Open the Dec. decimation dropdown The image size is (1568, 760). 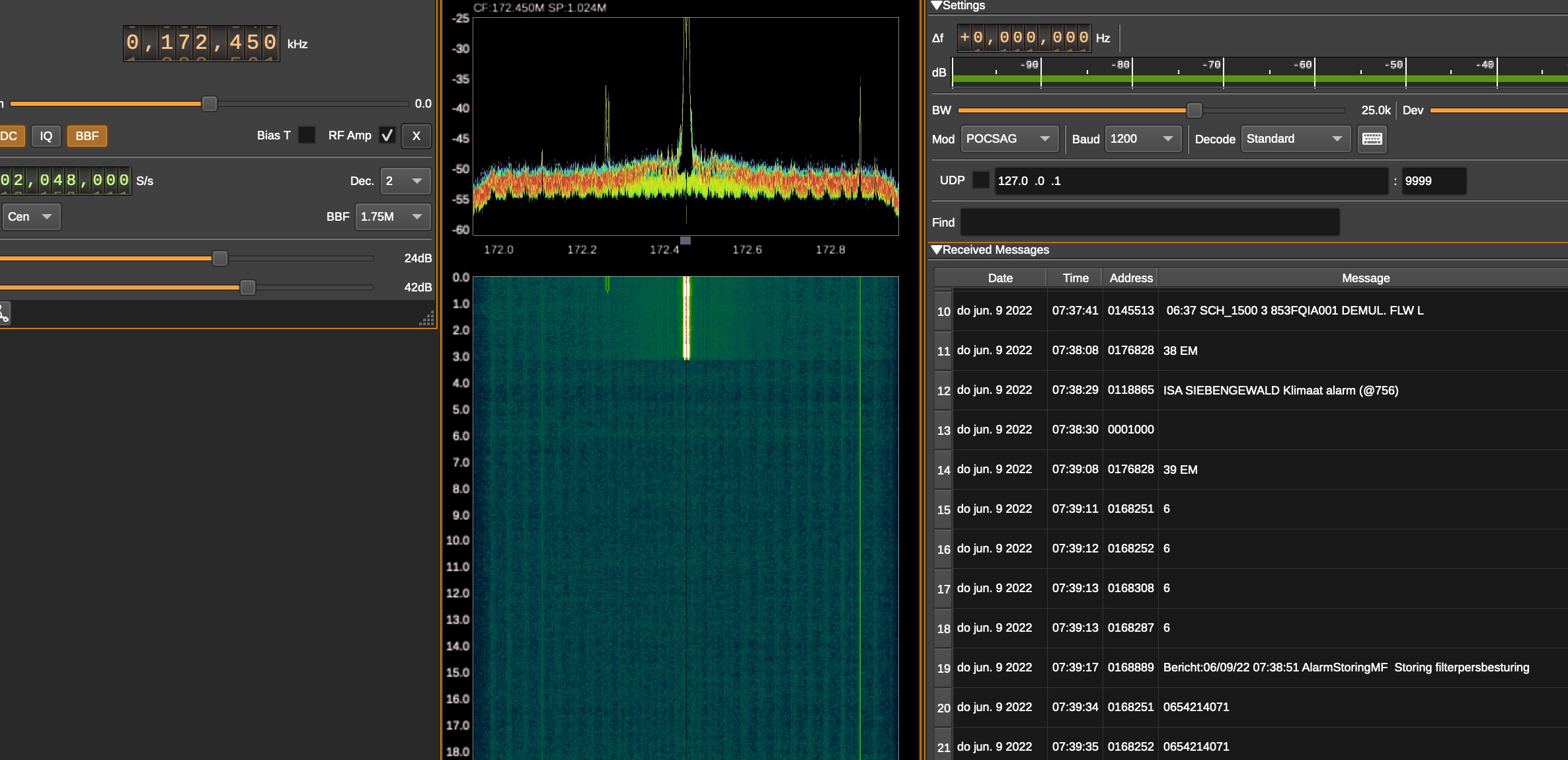[405, 180]
